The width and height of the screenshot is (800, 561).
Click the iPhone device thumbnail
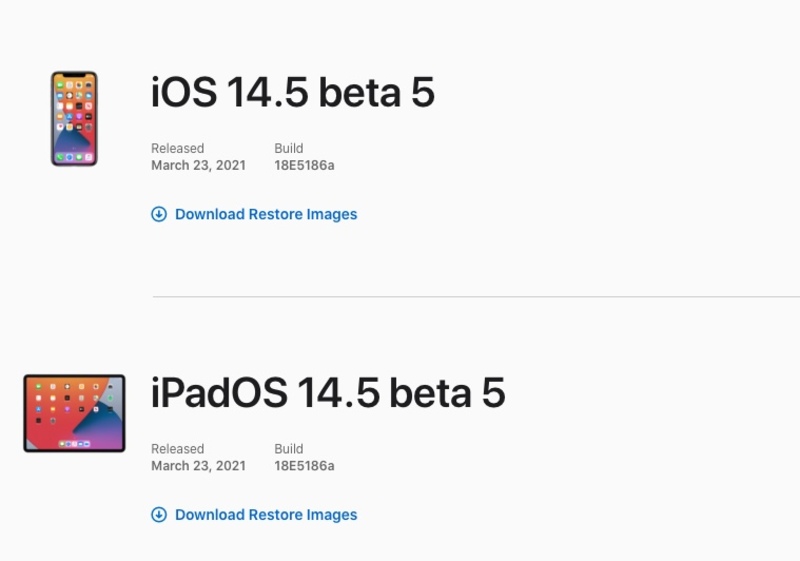[74, 118]
